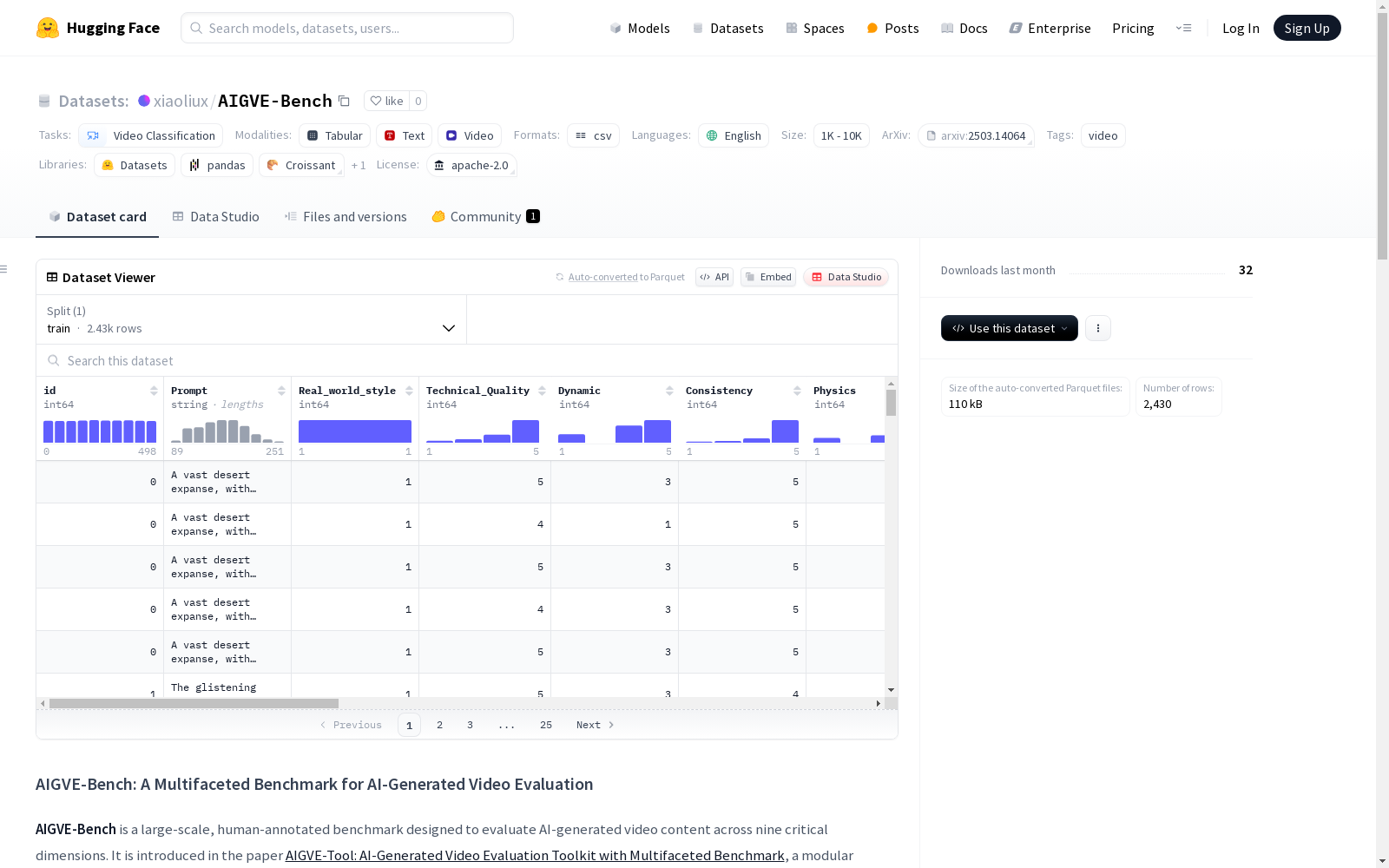Select the English language tag
The image size is (1389, 868).
(x=734, y=135)
